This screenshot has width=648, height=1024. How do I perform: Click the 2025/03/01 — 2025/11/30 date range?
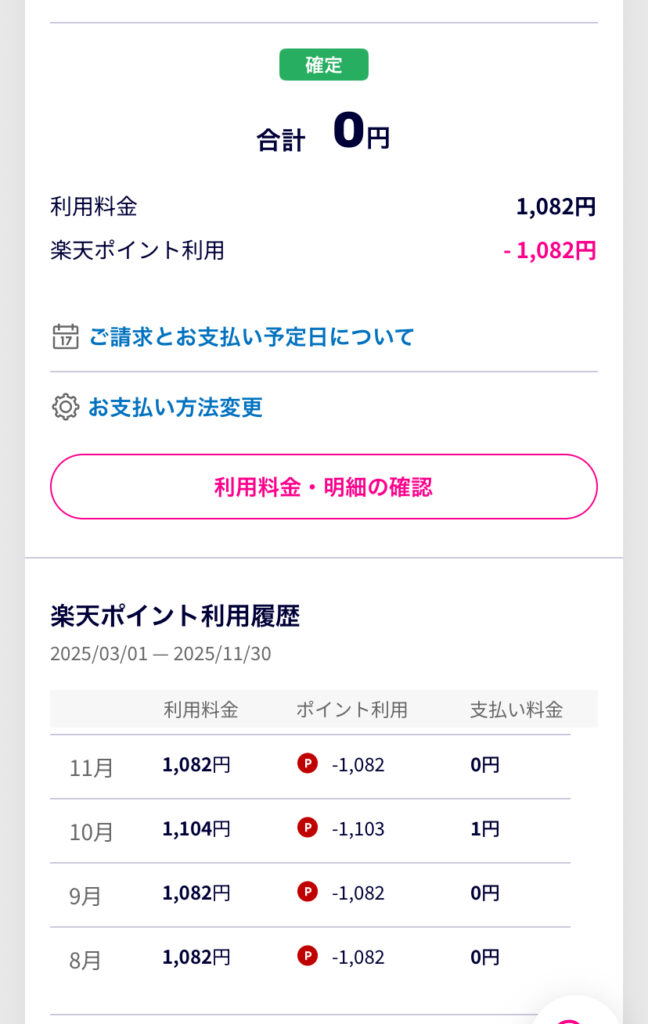click(160, 654)
